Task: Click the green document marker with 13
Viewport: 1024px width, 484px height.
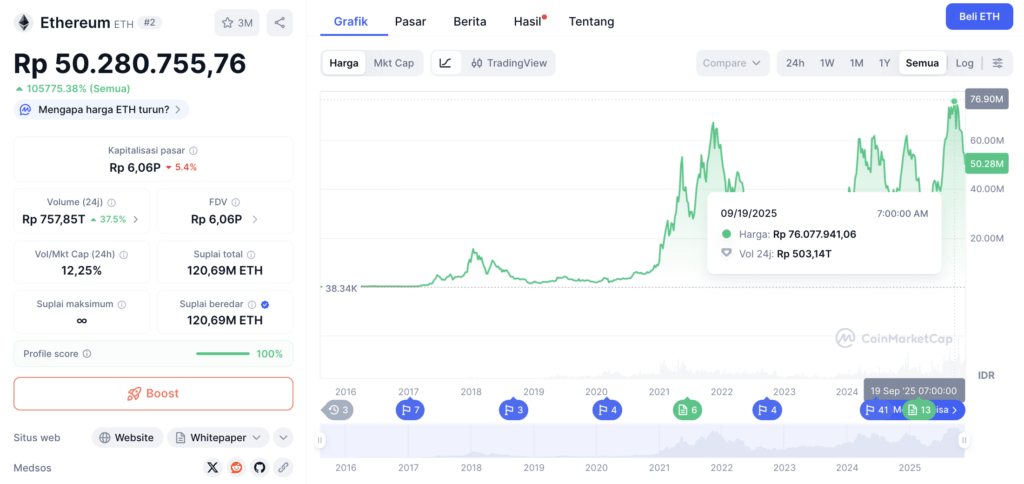Action: pyautogui.click(x=919, y=410)
